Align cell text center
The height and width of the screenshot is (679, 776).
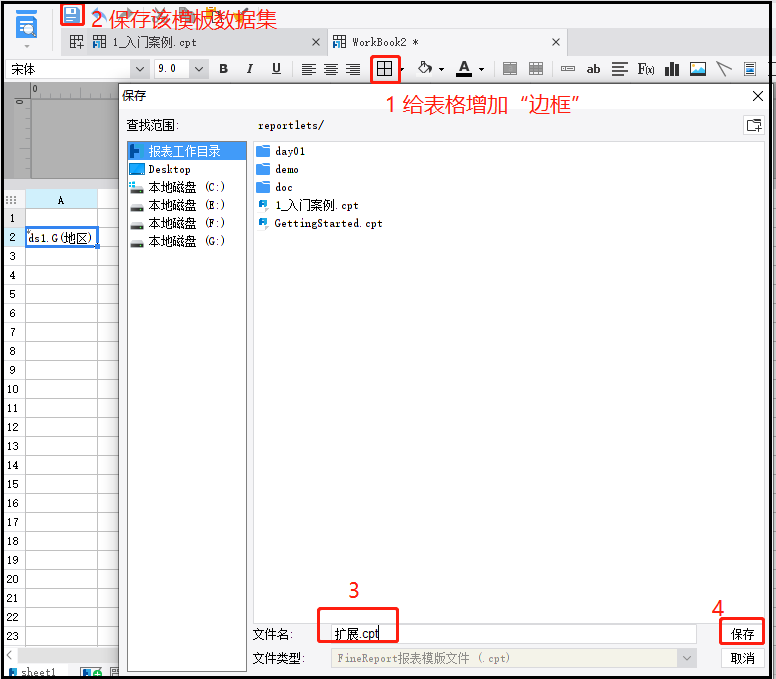click(x=331, y=69)
